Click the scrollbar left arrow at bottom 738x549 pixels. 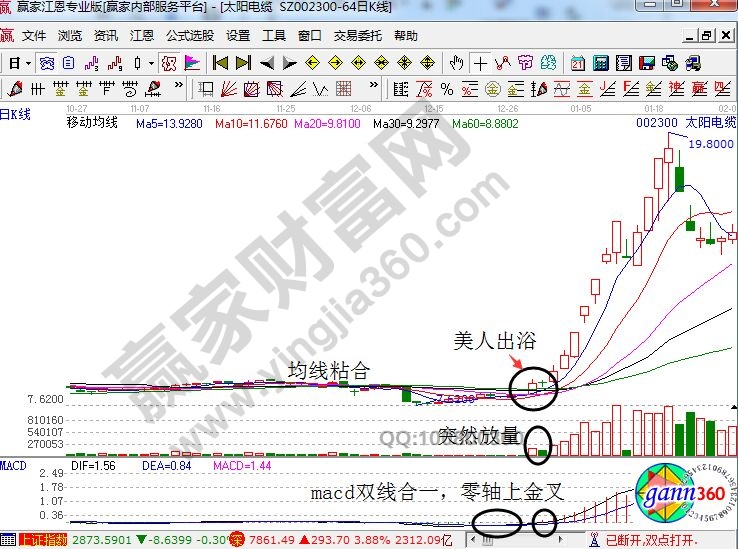click(473, 540)
